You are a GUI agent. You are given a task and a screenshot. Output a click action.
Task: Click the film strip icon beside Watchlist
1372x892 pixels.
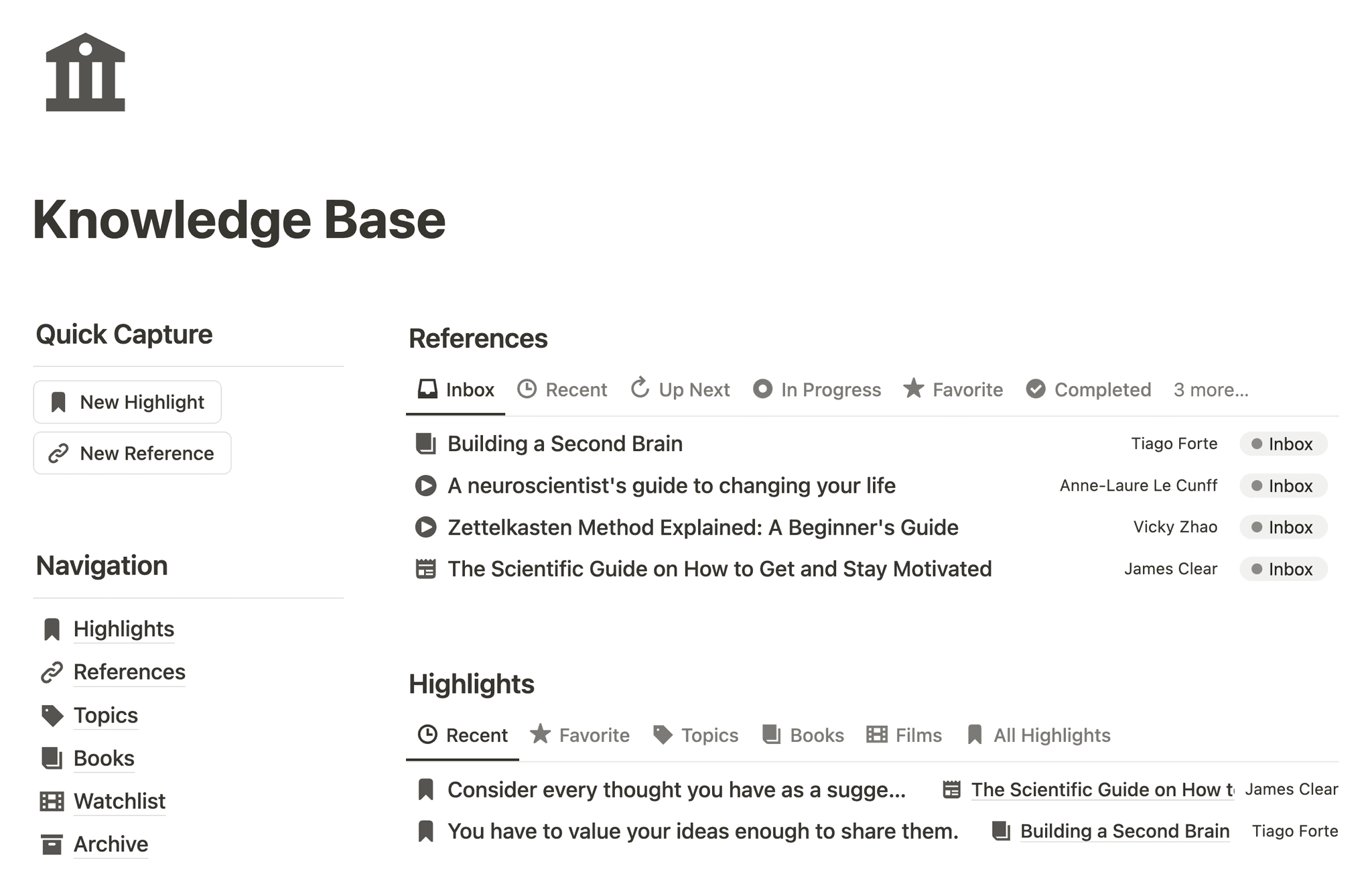[x=52, y=800]
